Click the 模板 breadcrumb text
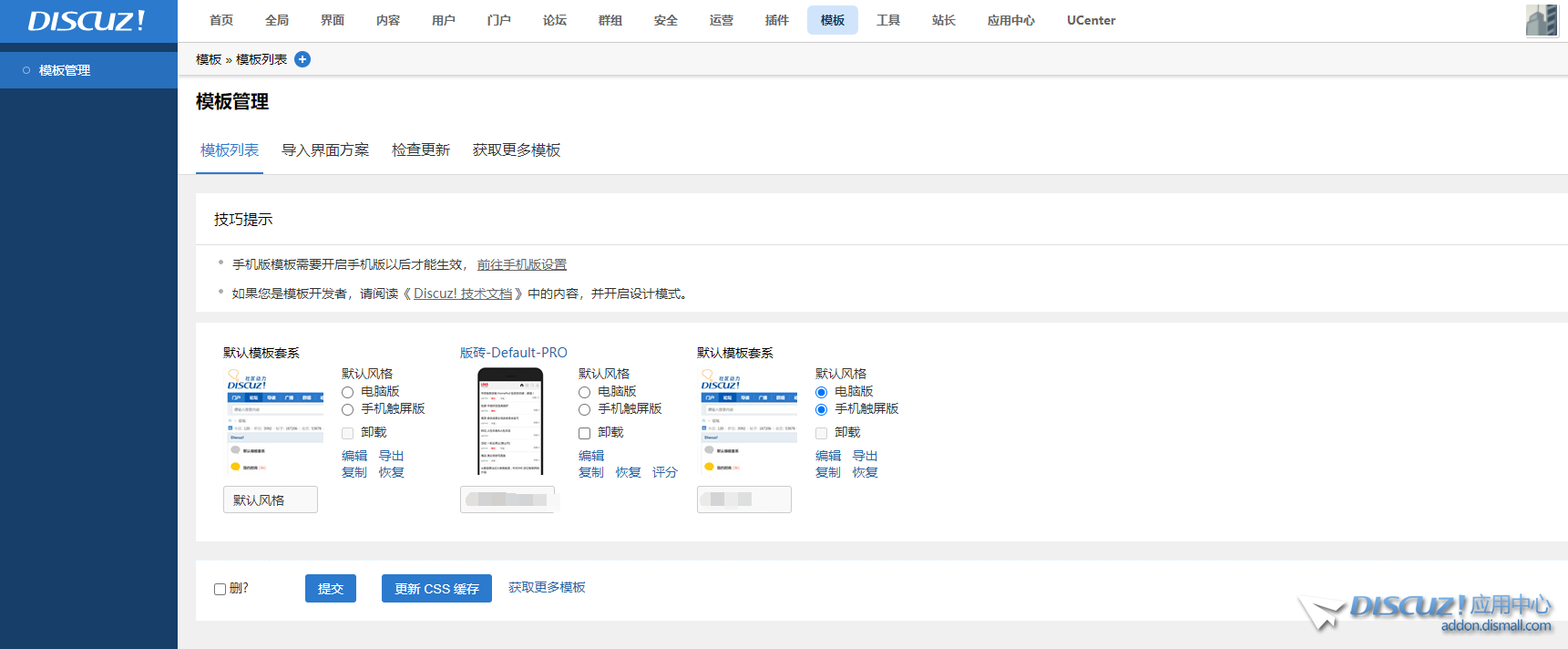 click(209, 59)
